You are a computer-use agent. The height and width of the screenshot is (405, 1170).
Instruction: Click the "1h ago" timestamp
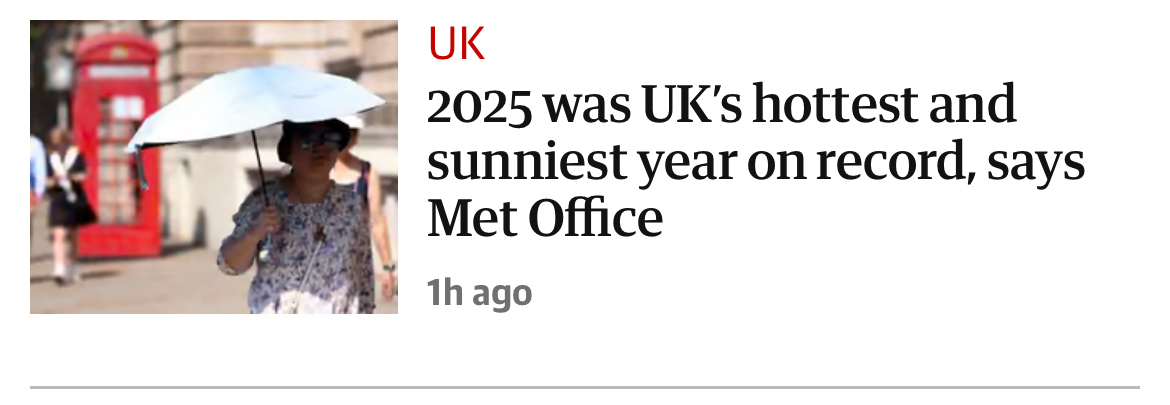click(x=479, y=294)
